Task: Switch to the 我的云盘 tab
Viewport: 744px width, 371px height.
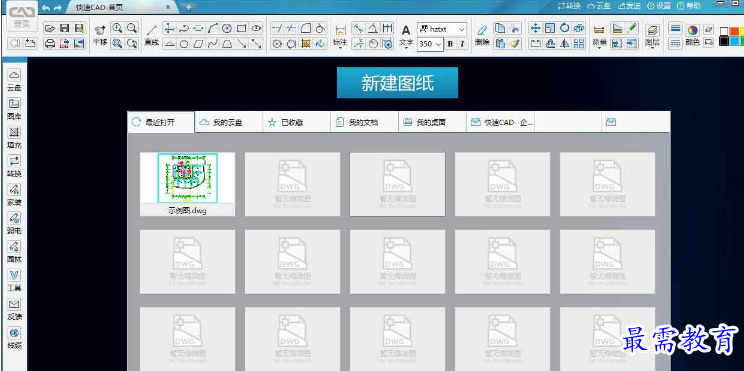Action: pyautogui.click(x=229, y=122)
